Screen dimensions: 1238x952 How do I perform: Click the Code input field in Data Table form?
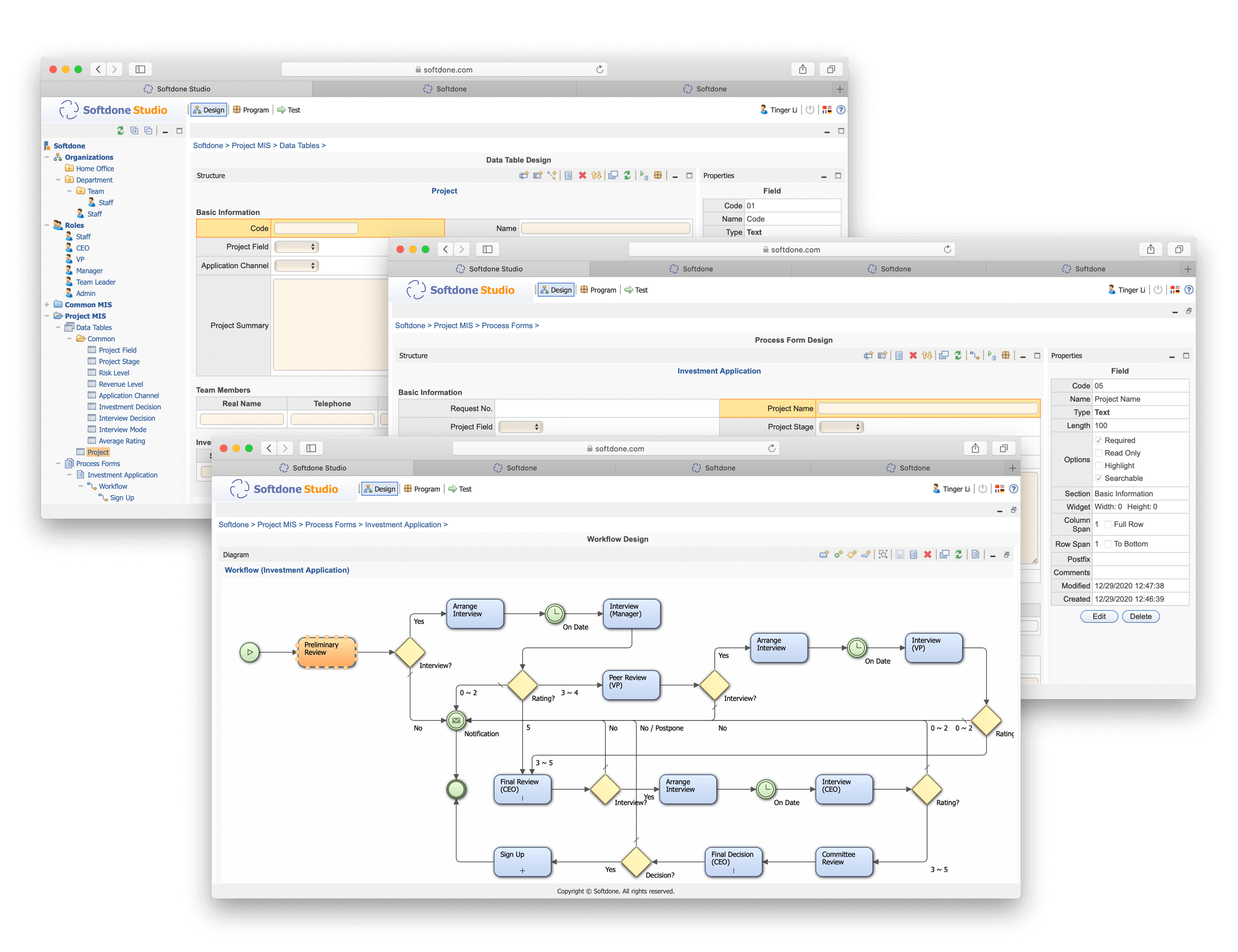(x=316, y=228)
